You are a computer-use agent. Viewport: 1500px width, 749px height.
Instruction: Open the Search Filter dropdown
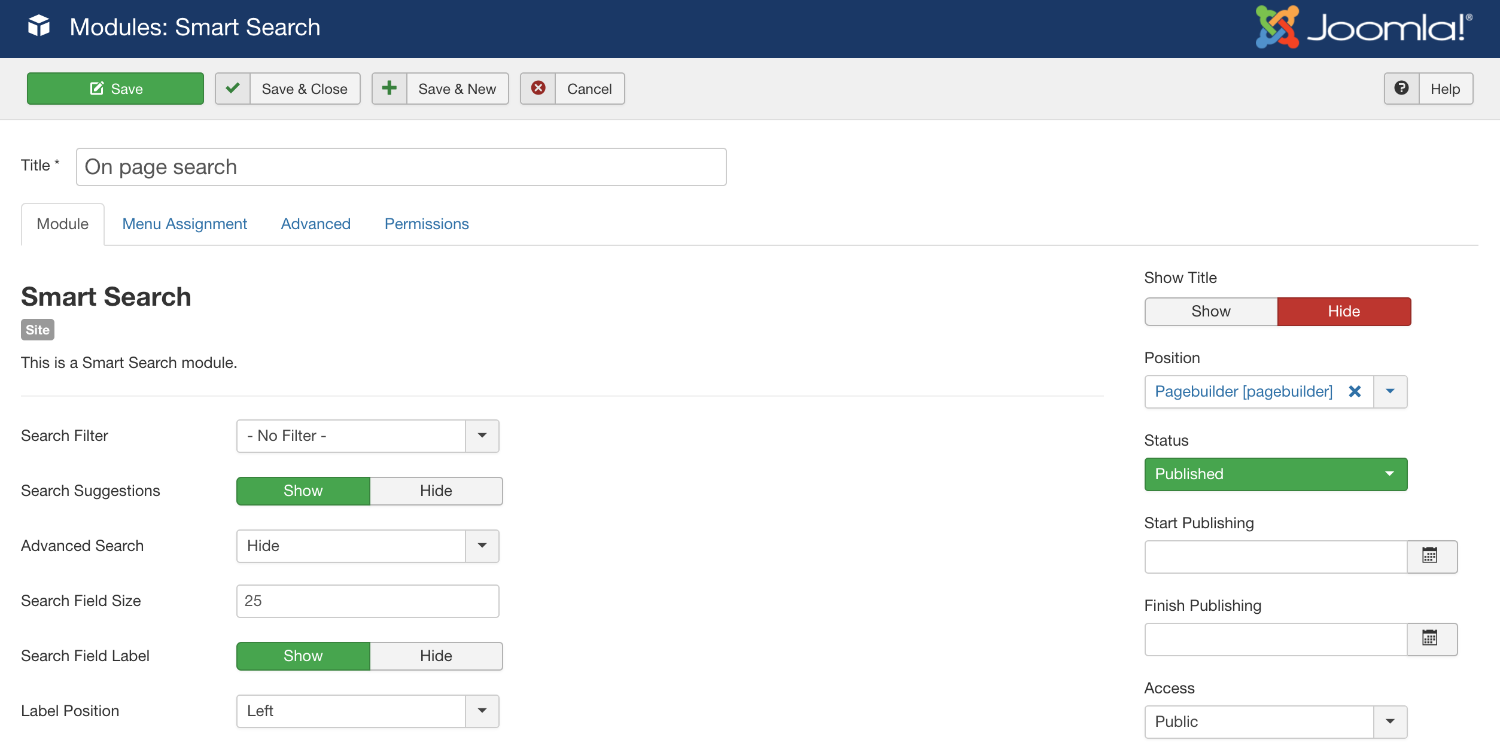coord(481,436)
